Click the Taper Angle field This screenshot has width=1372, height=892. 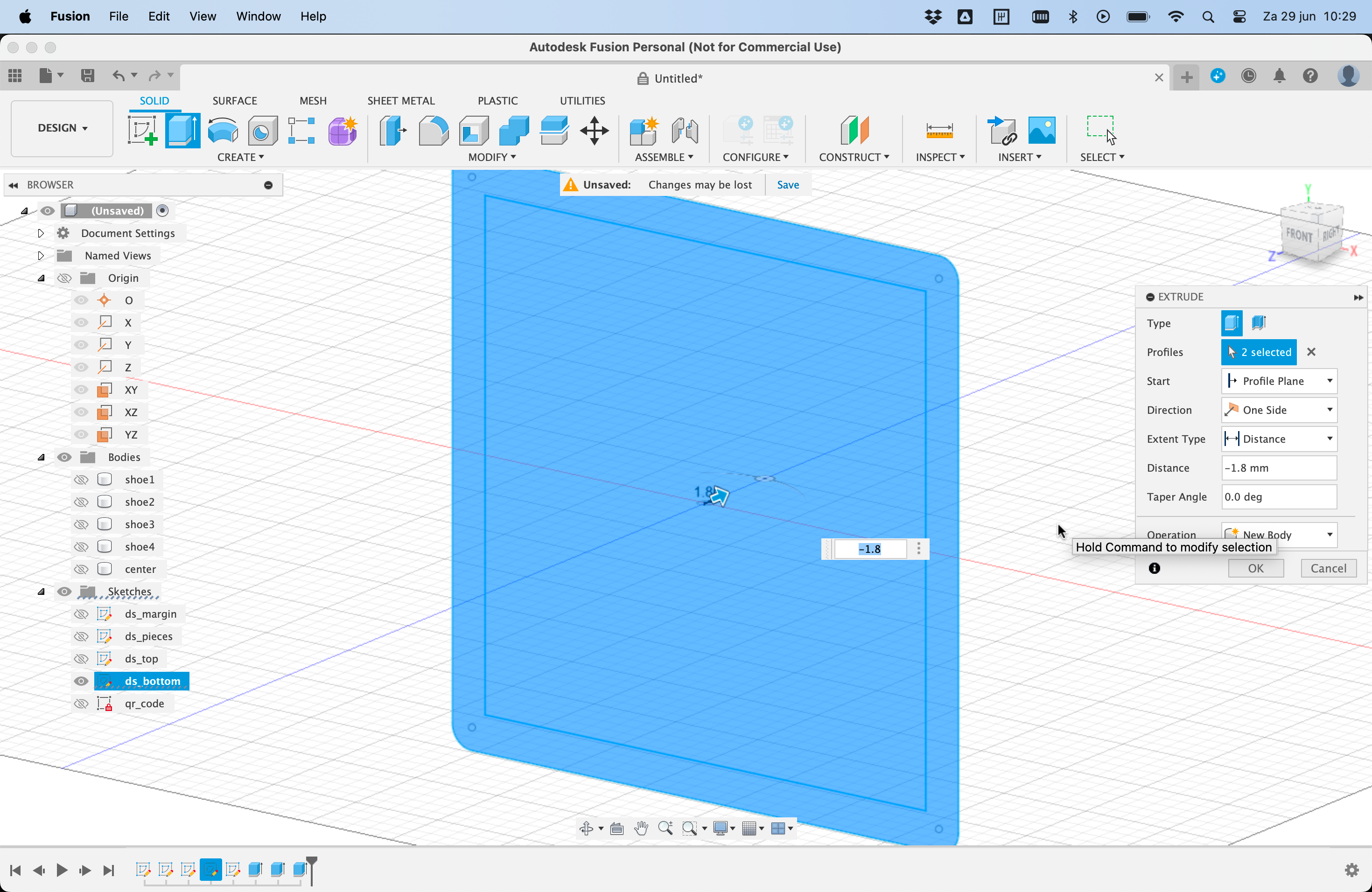[1279, 497]
